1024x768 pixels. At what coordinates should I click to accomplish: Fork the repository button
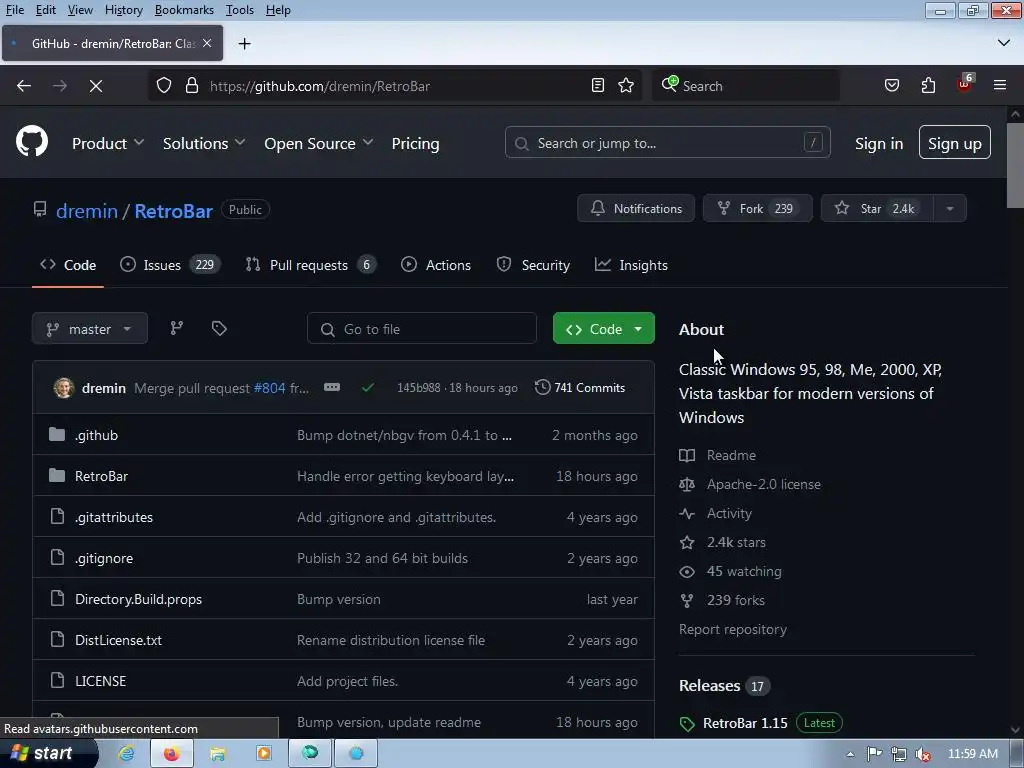pos(758,208)
